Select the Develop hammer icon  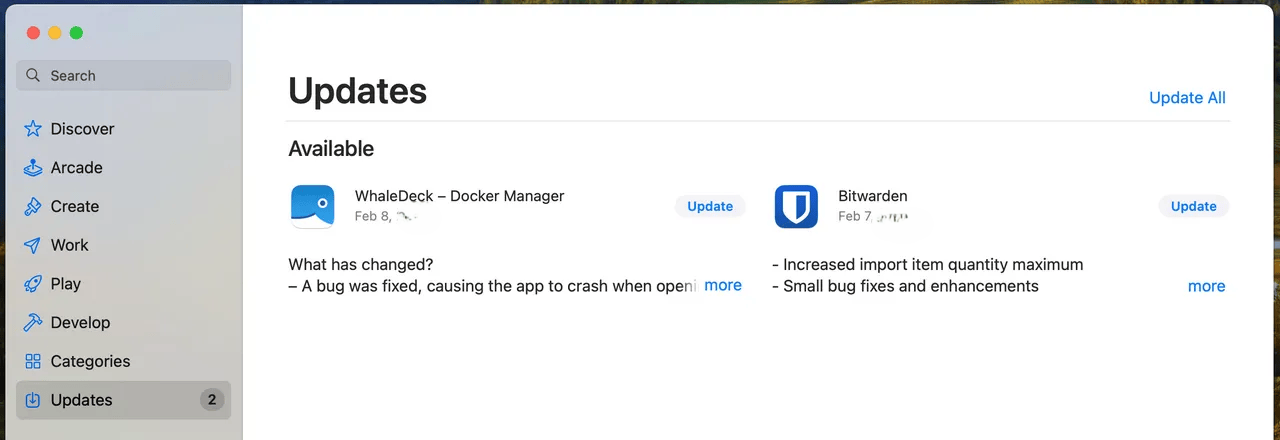tap(33, 323)
